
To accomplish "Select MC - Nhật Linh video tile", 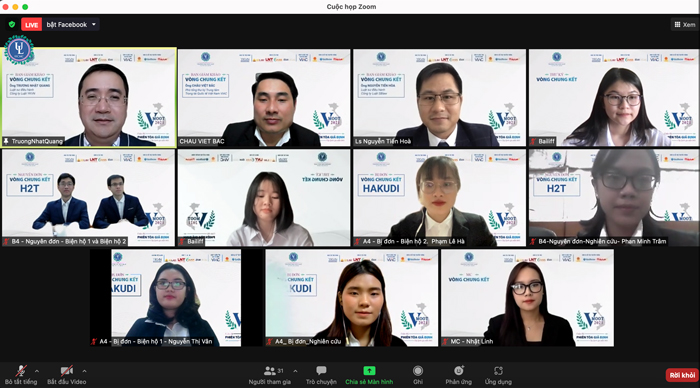I will (x=527, y=298).
